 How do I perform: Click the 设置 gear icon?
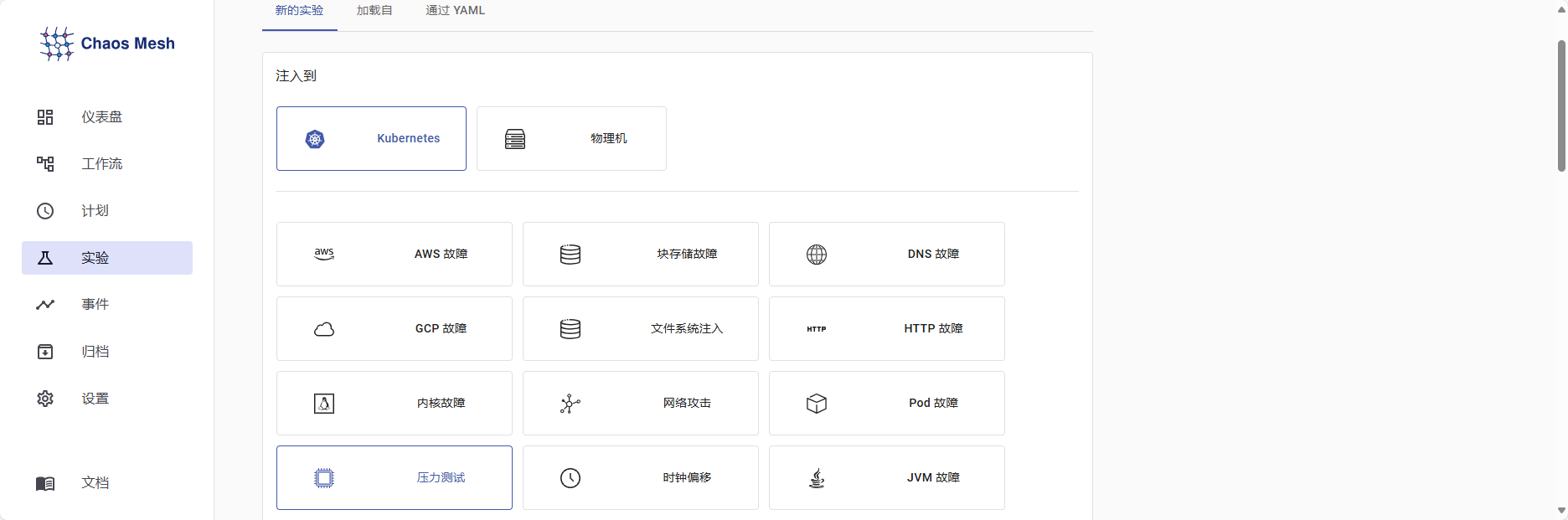(x=45, y=399)
